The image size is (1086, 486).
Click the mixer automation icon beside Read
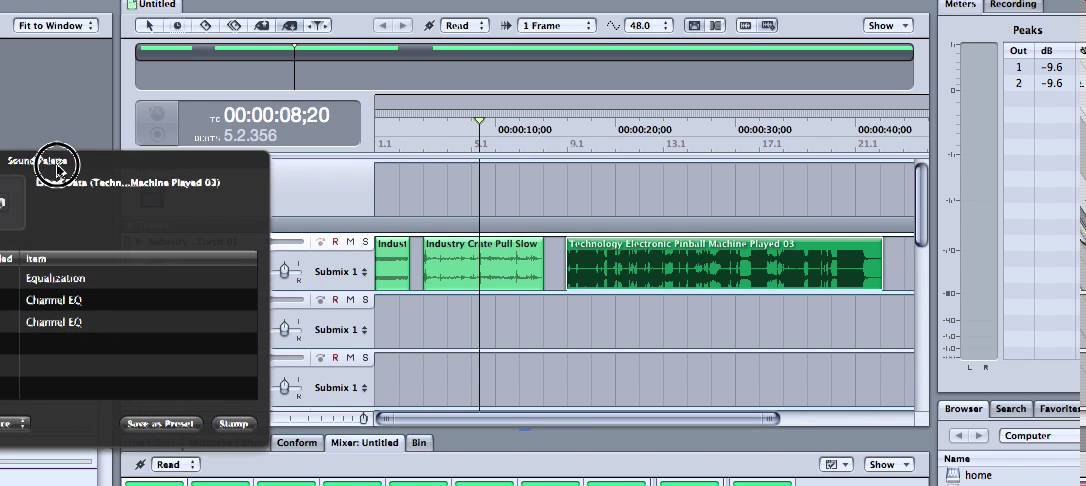pyautogui.click(x=141, y=465)
